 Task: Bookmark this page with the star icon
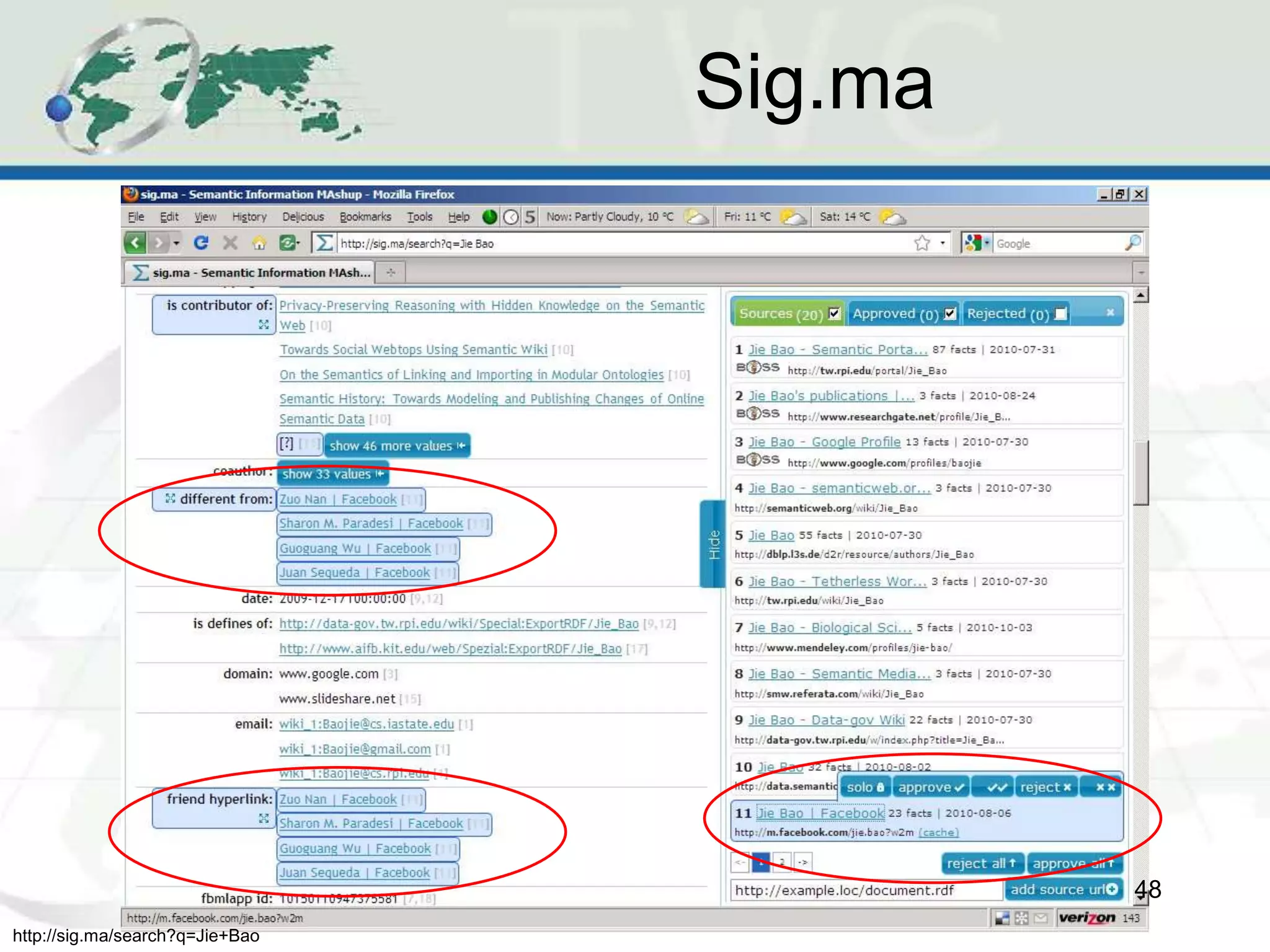(922, 243)
